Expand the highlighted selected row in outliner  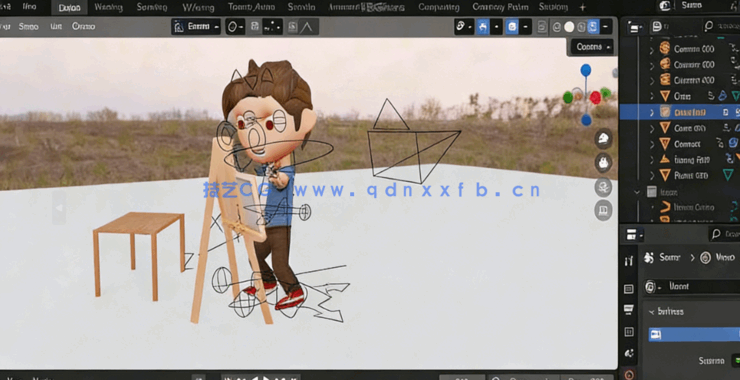652,112
